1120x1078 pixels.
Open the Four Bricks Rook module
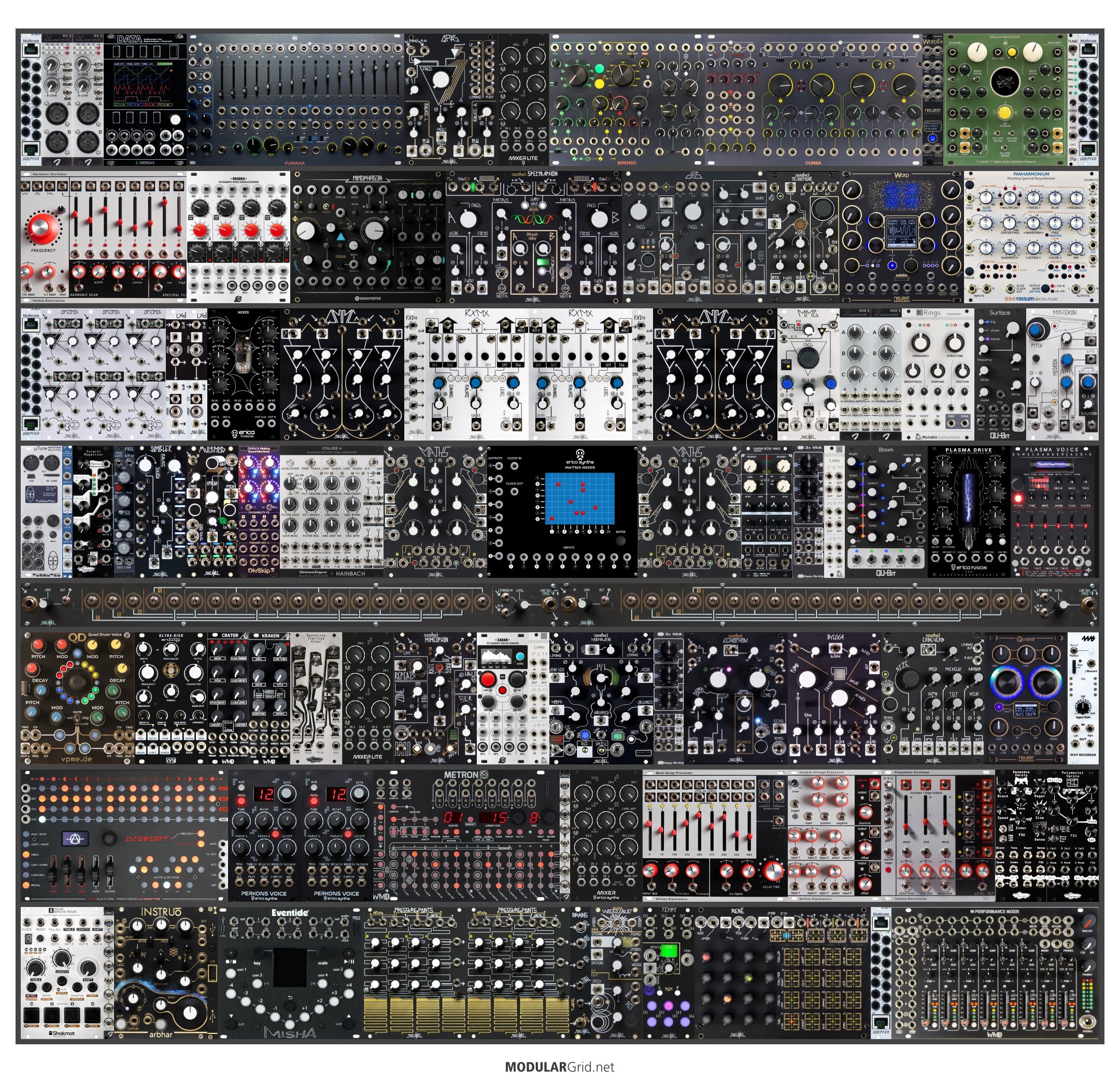pos(62,973)
